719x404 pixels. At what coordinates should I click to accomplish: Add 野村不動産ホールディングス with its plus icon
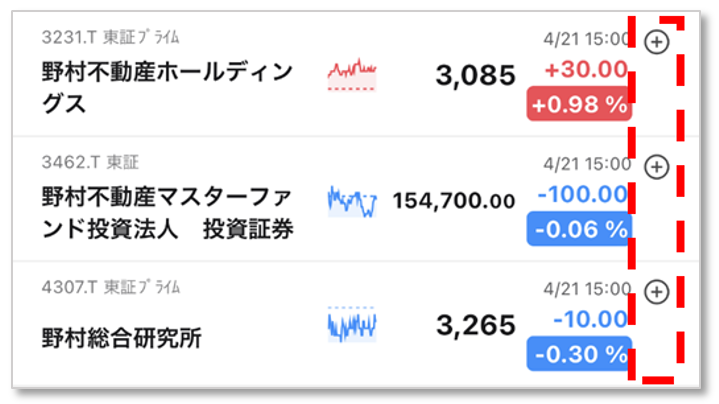pos(657,42)
